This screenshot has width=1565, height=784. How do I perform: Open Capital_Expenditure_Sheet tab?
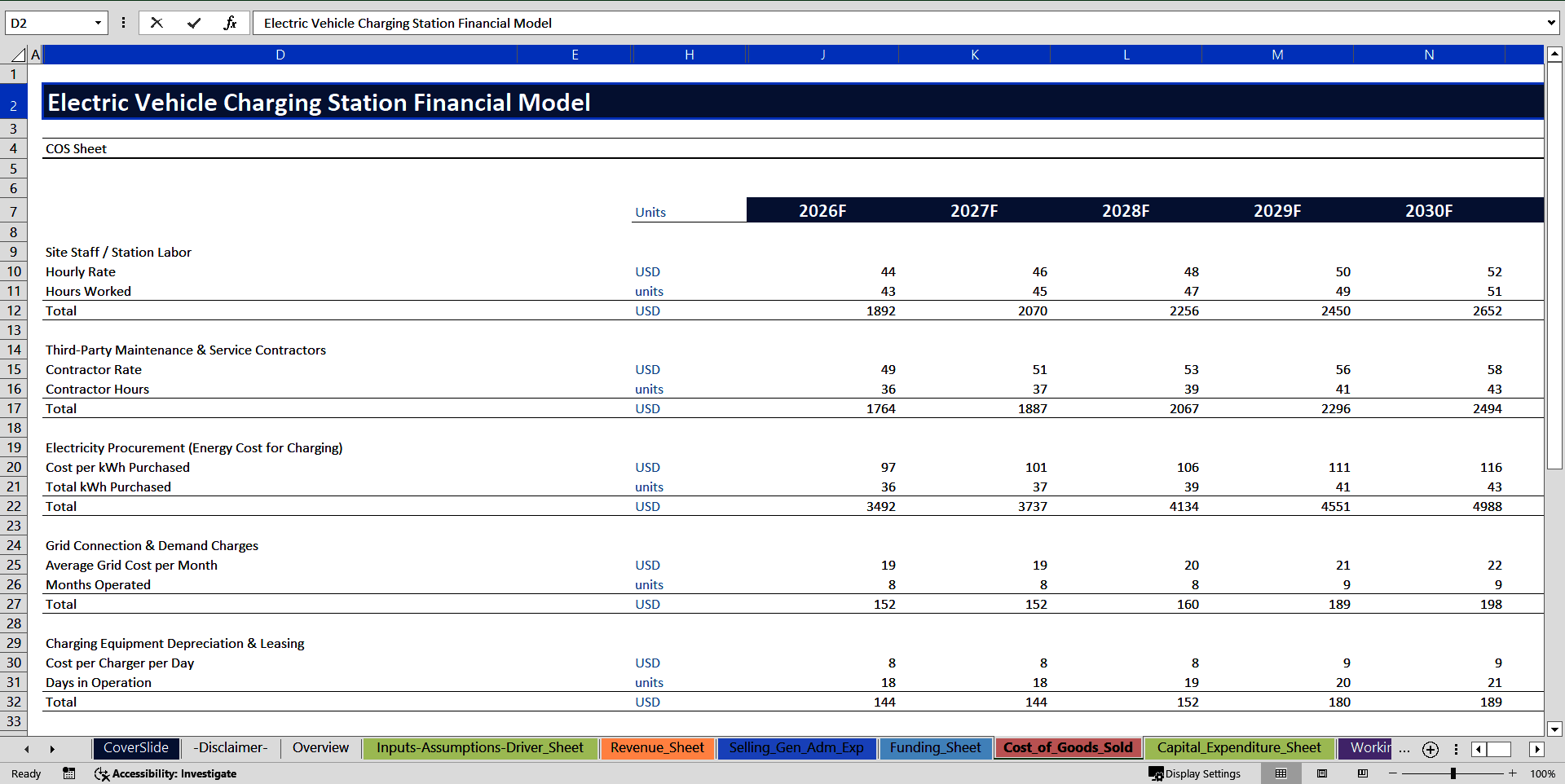click(1239, 747)
